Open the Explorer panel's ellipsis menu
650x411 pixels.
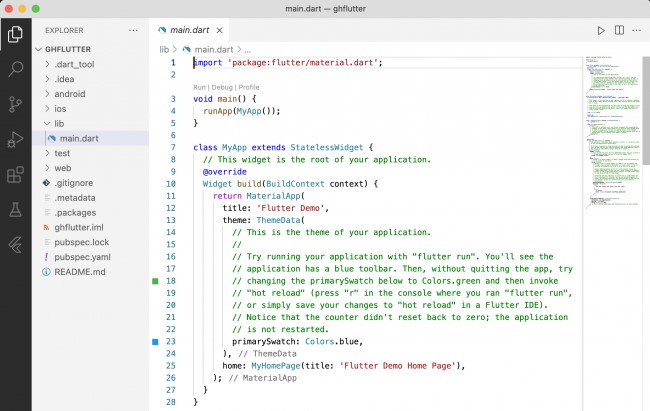(x=134, y=31)
